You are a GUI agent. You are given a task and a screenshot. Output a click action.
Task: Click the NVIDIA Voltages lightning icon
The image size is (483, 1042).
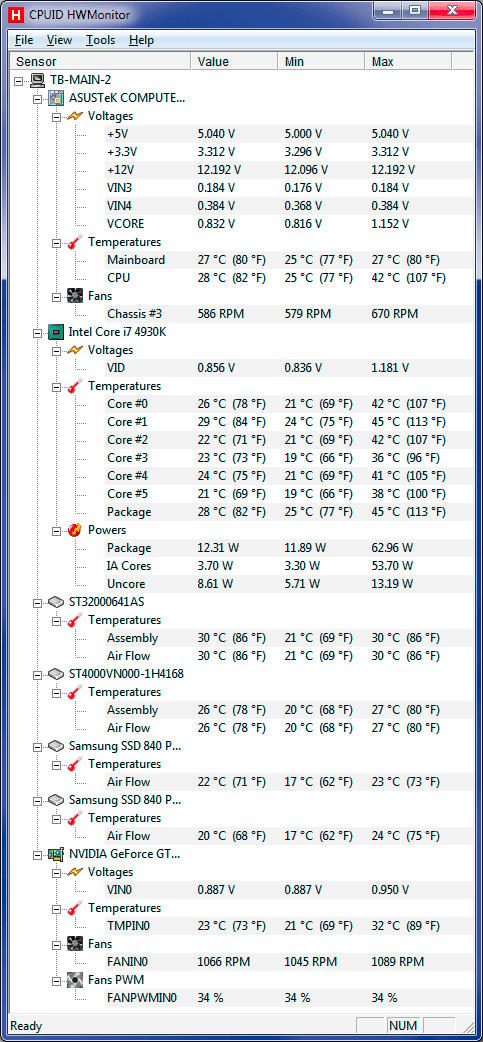click(x=75, y=872)
